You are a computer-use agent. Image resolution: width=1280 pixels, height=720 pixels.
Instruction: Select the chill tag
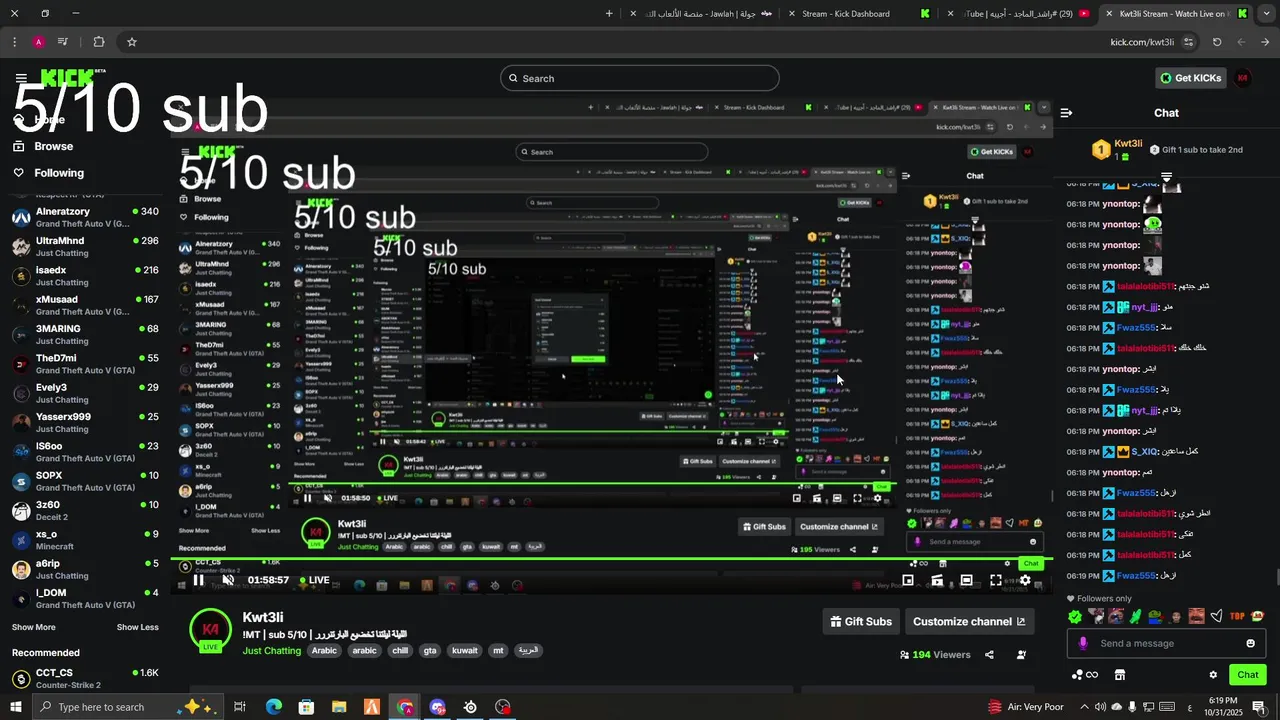click(400, 651)
